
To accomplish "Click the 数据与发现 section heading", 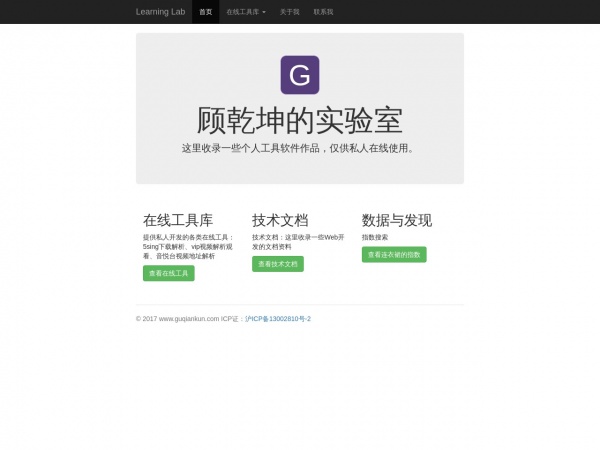I will click(x=397, y=220).
